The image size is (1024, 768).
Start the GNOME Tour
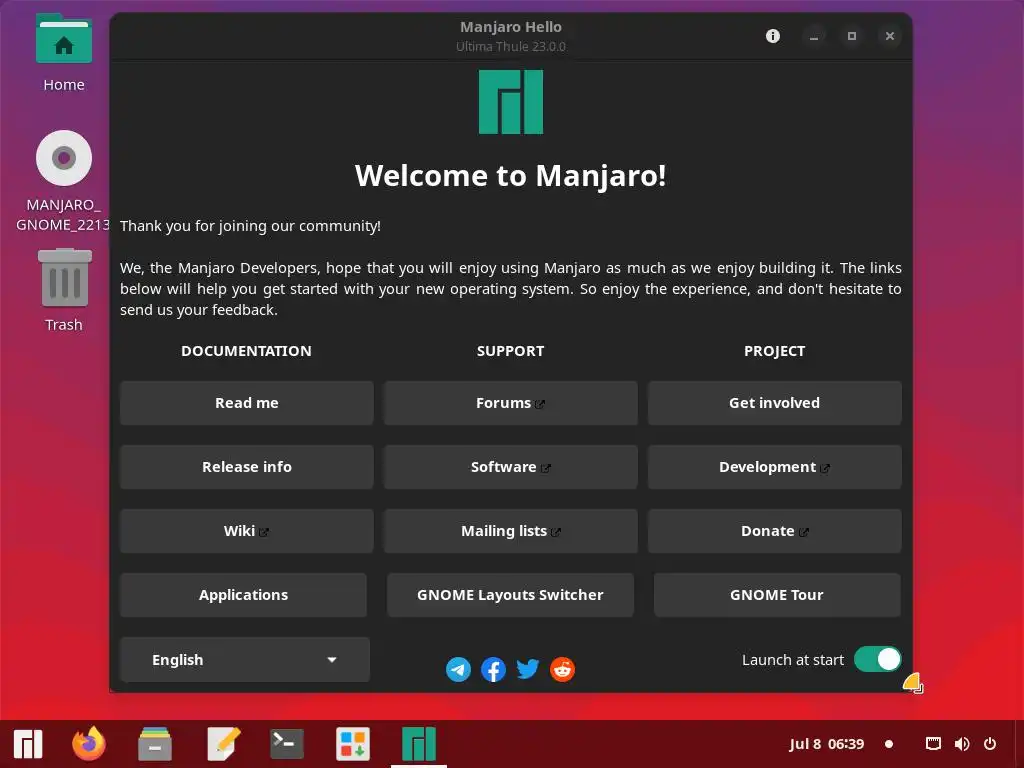click(x=777, y=595)
